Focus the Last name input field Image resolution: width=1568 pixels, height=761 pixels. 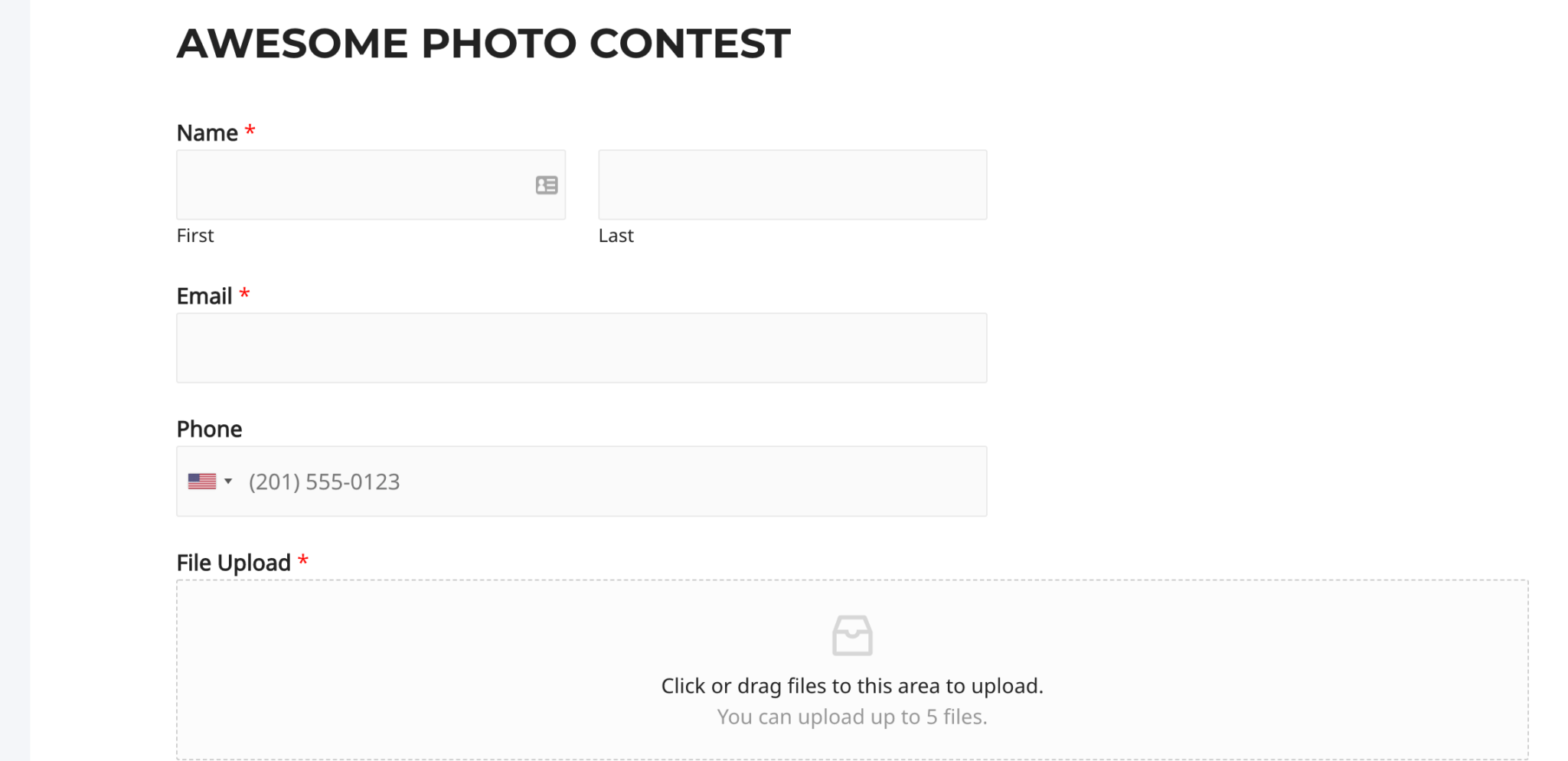tap(792, 185)
